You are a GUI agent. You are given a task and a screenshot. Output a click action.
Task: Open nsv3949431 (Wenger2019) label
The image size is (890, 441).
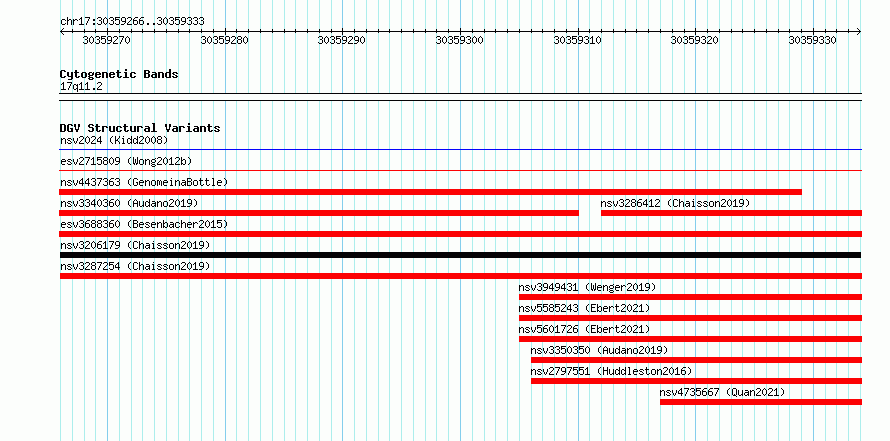point(587,287)
